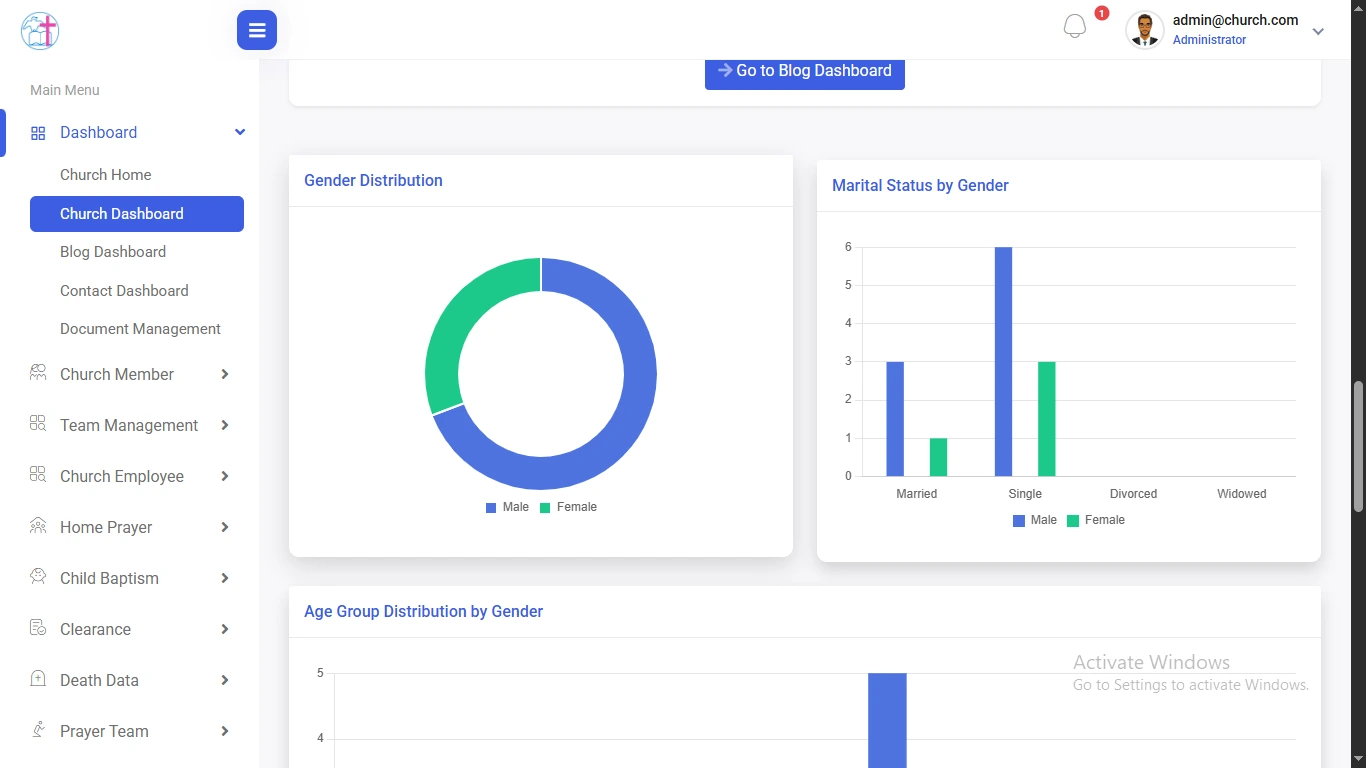The image size is (1366, 768).
Task: Select the Clearance document icon
Action: pos(38,628)
